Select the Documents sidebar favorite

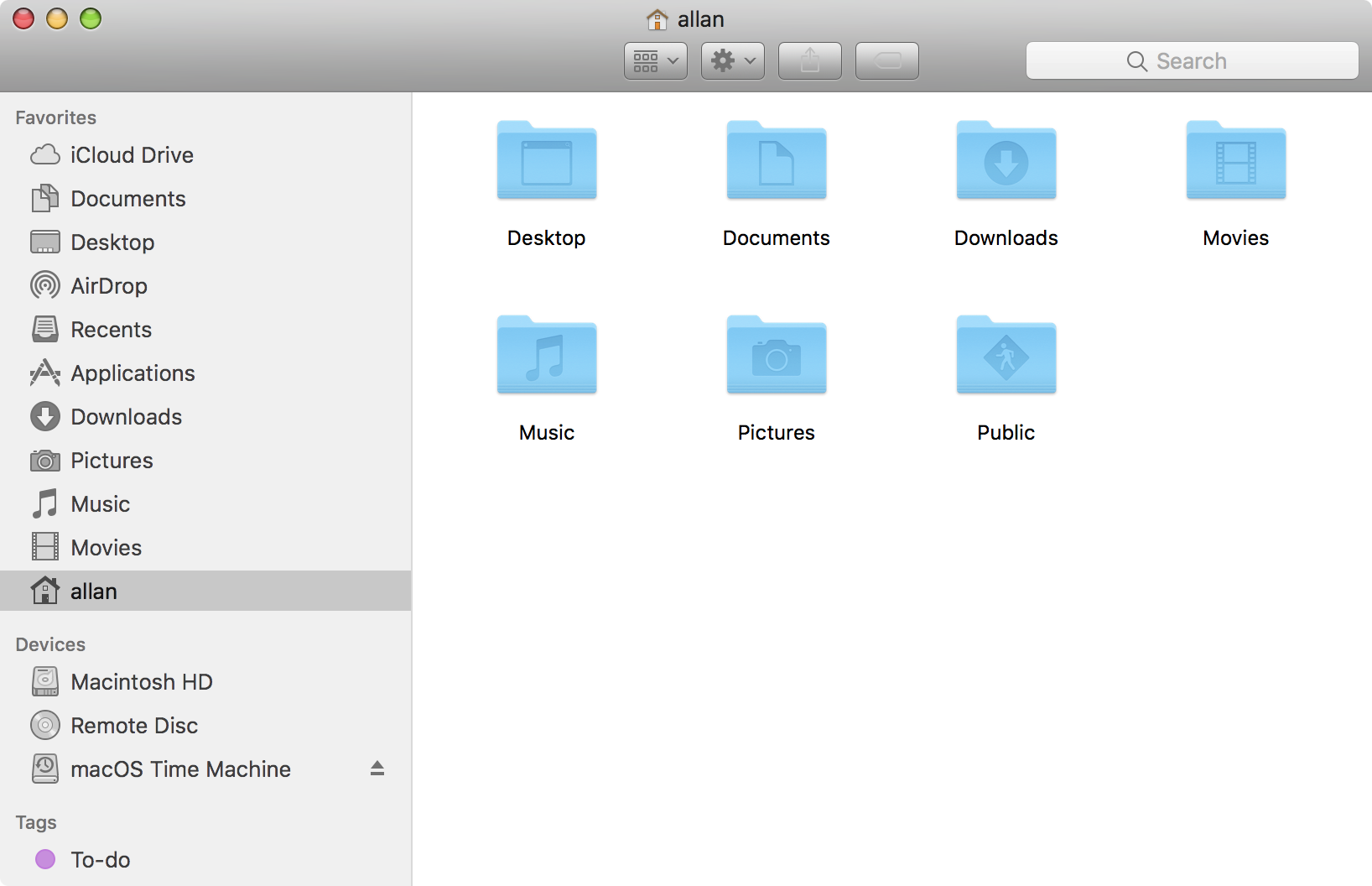(205, 199)
